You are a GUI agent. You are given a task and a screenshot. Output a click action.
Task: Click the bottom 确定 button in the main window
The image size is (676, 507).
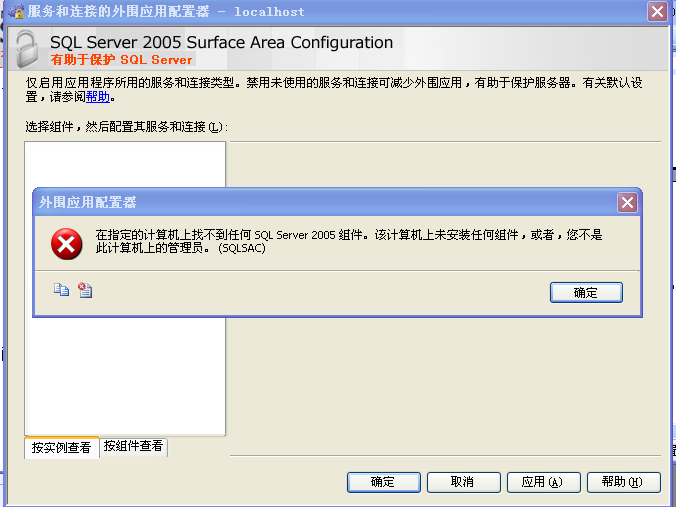(x=383, y=482)
